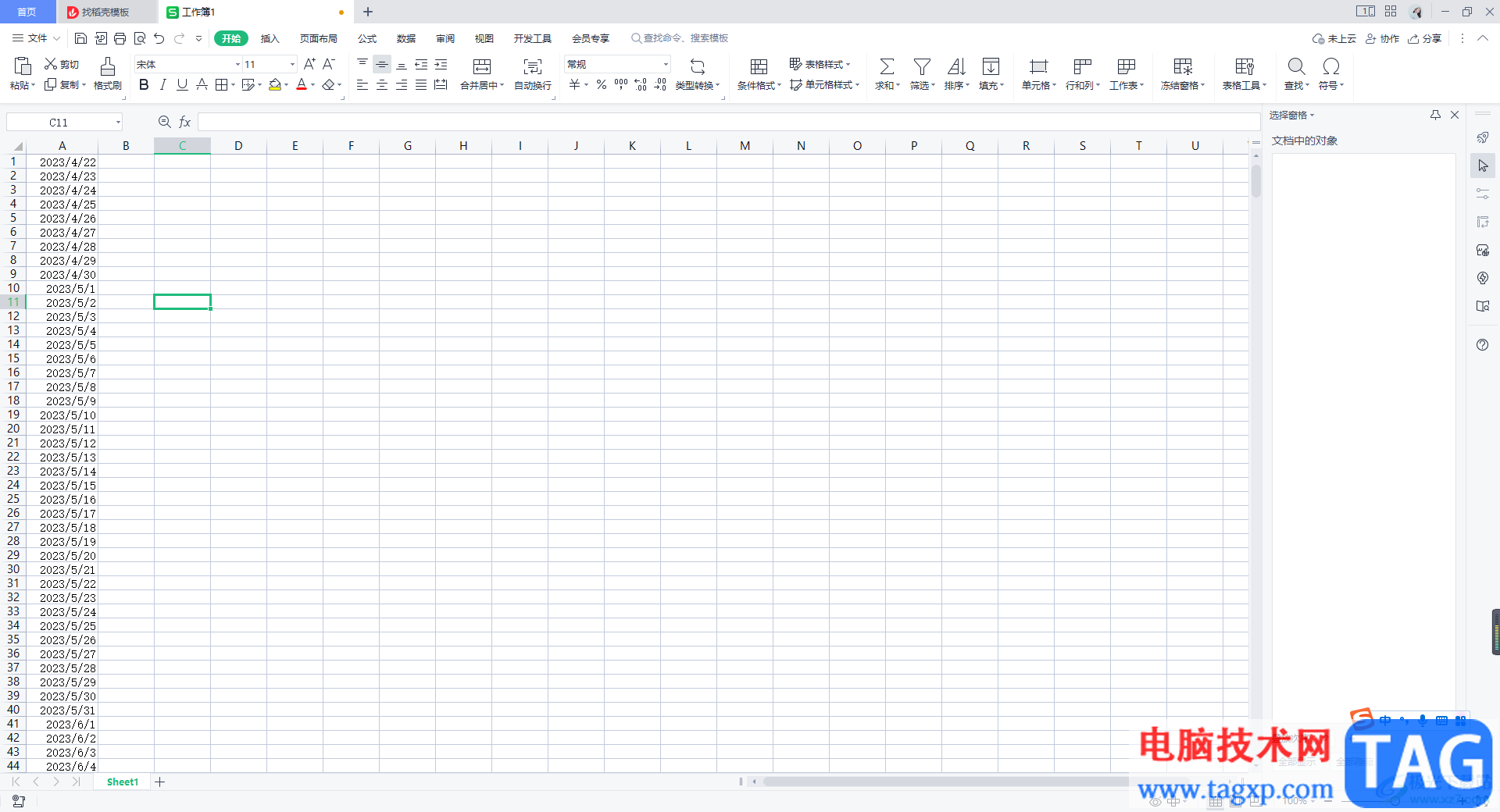The width and height of the screenshot is (1500, 812).
Task: Align text left
Action: (362, 84)
